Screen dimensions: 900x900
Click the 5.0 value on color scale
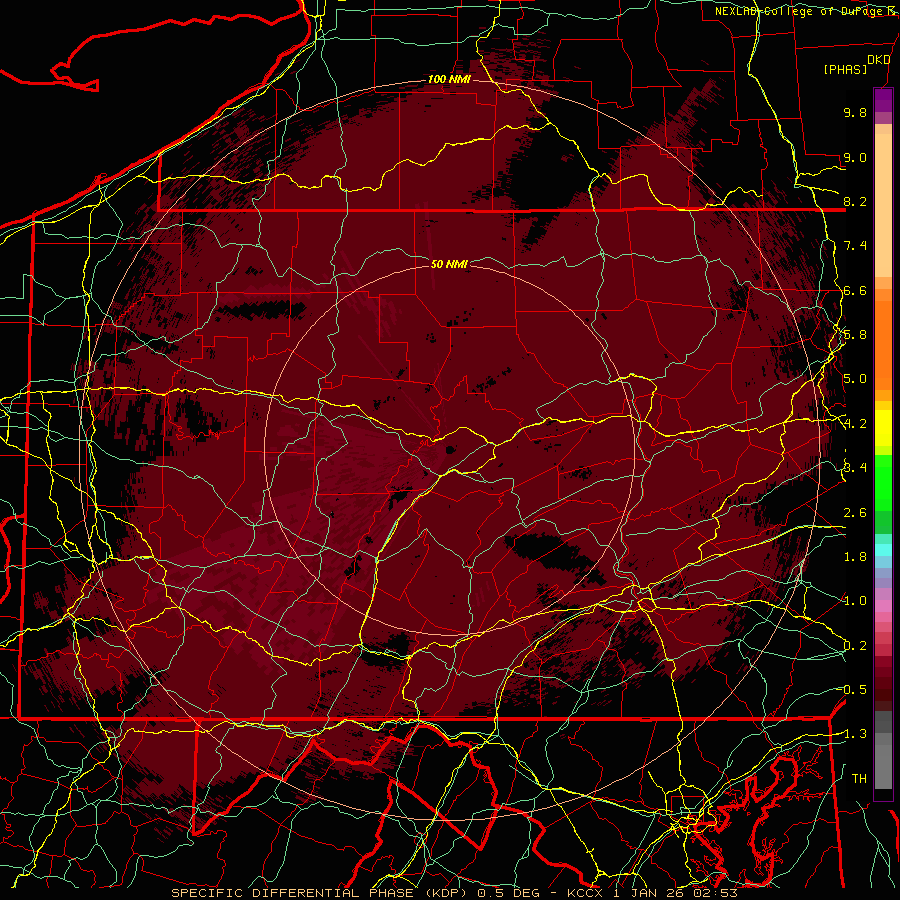(x=855, y=379)
